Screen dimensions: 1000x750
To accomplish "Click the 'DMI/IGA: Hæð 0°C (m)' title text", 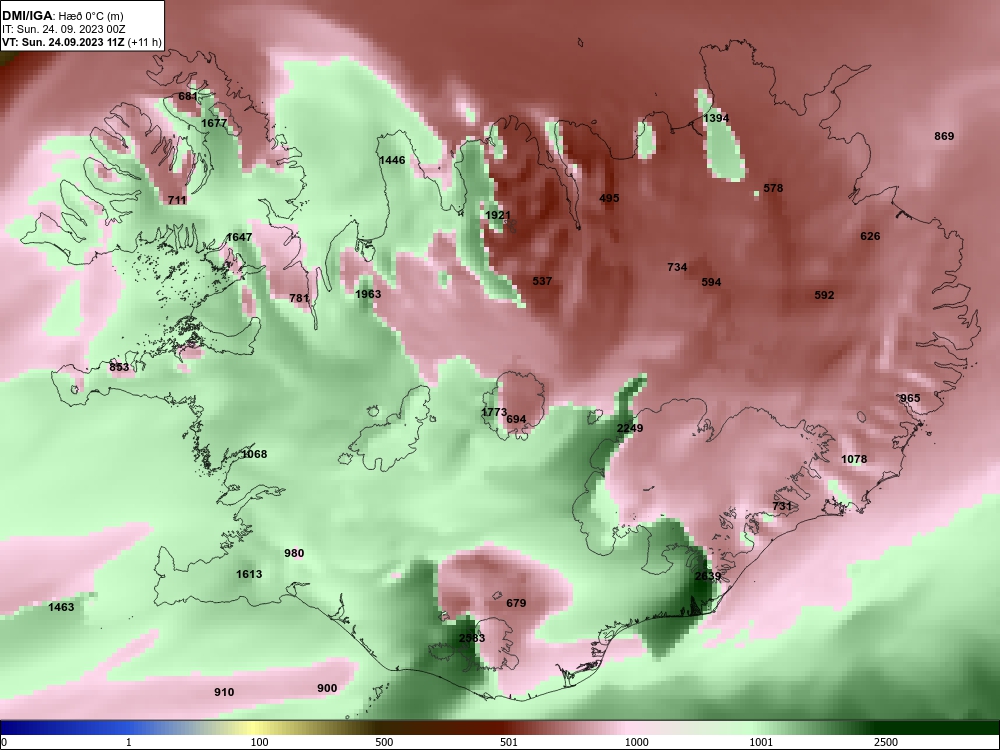I will 62,17.
